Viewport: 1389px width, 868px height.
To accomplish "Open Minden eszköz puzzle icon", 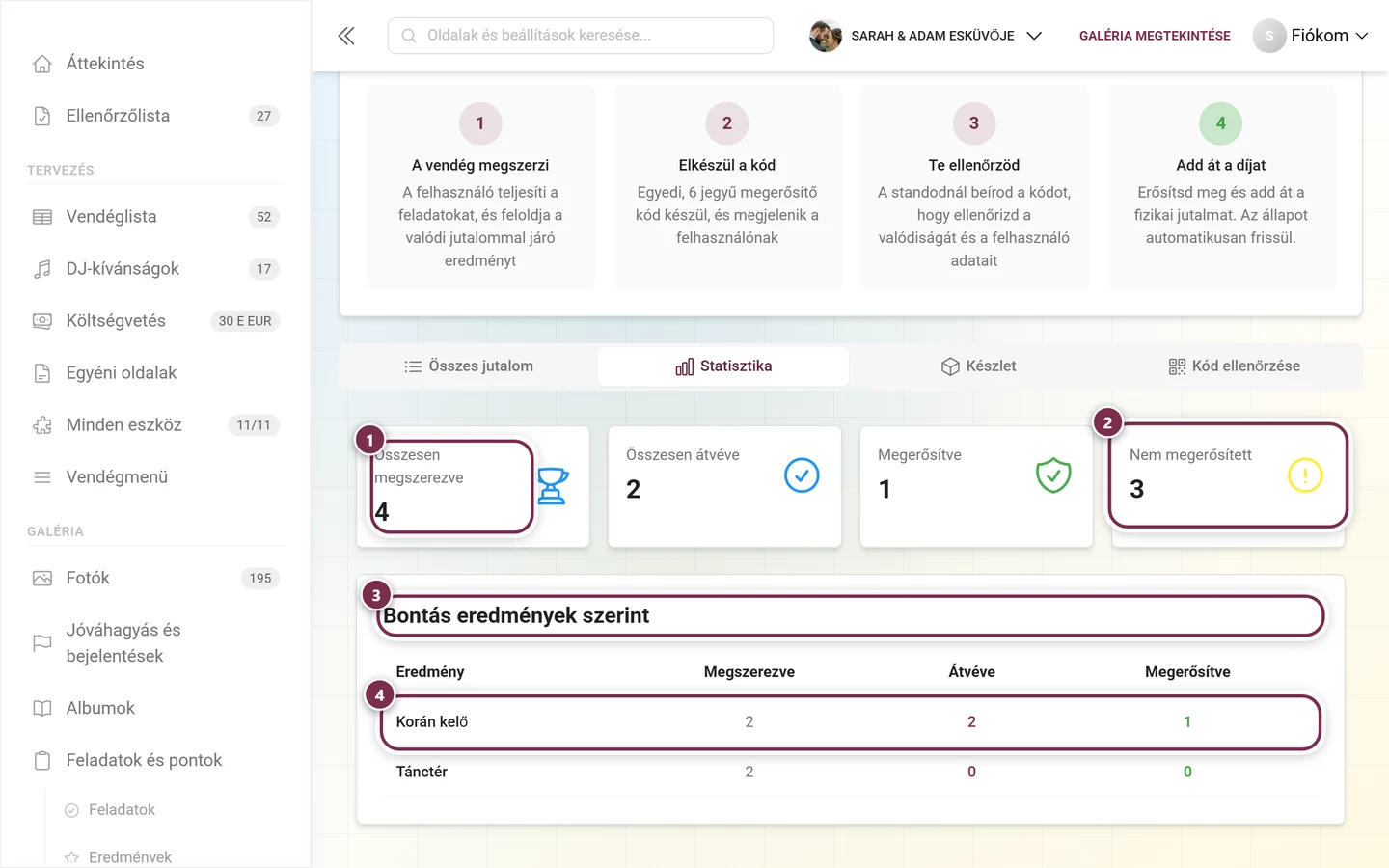I will (42, 425).
